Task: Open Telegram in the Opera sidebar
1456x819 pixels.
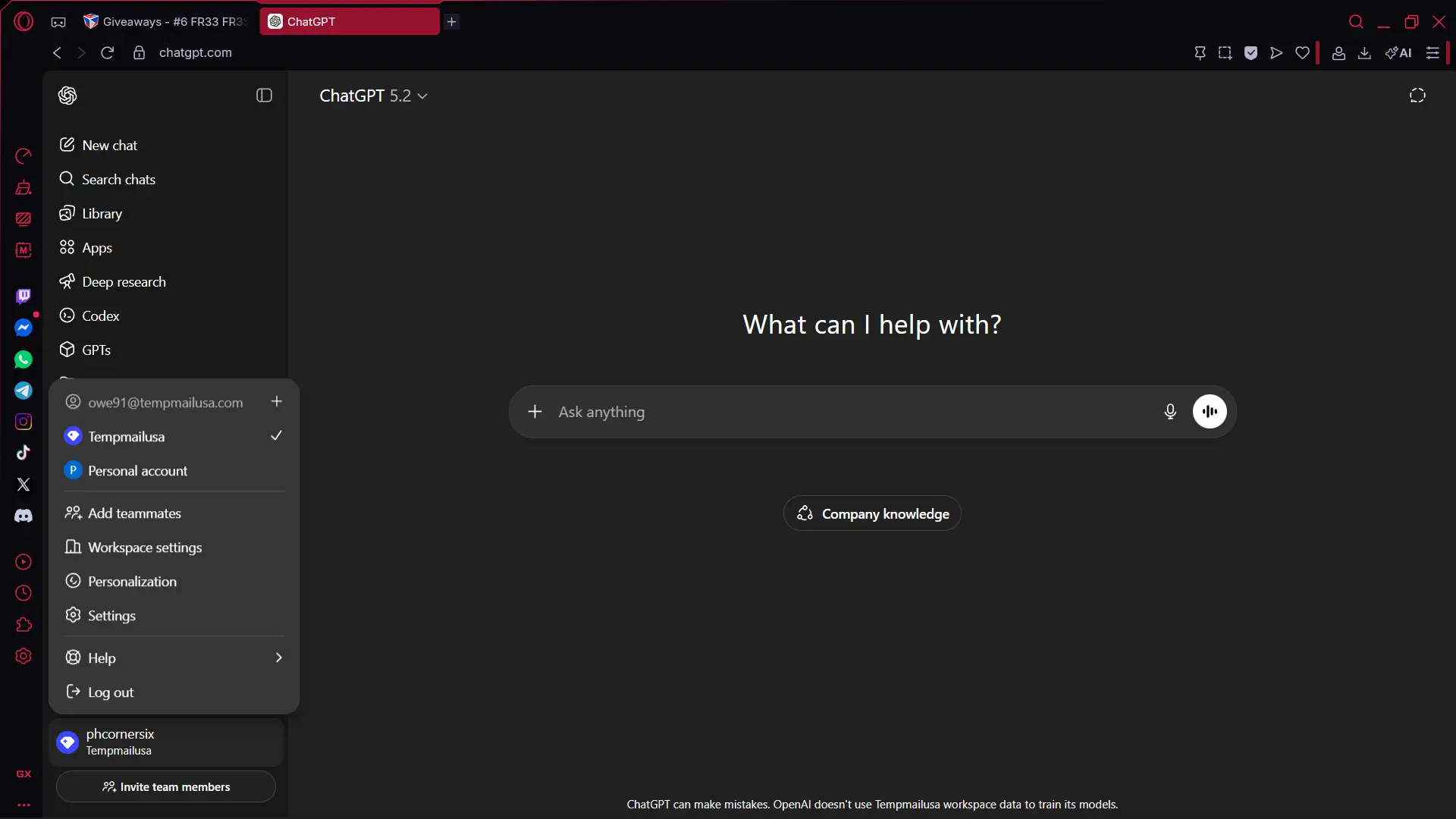Action: click(x=24, y=391)
